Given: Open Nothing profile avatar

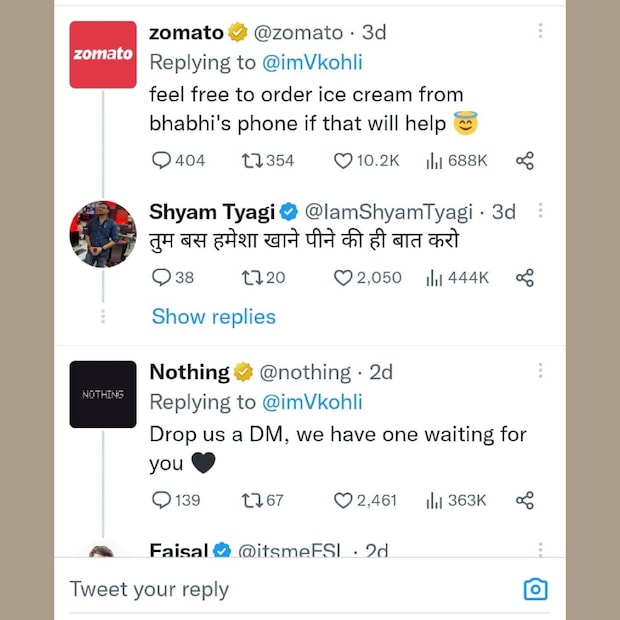Looking at the screenshot, I should point(103,394).
